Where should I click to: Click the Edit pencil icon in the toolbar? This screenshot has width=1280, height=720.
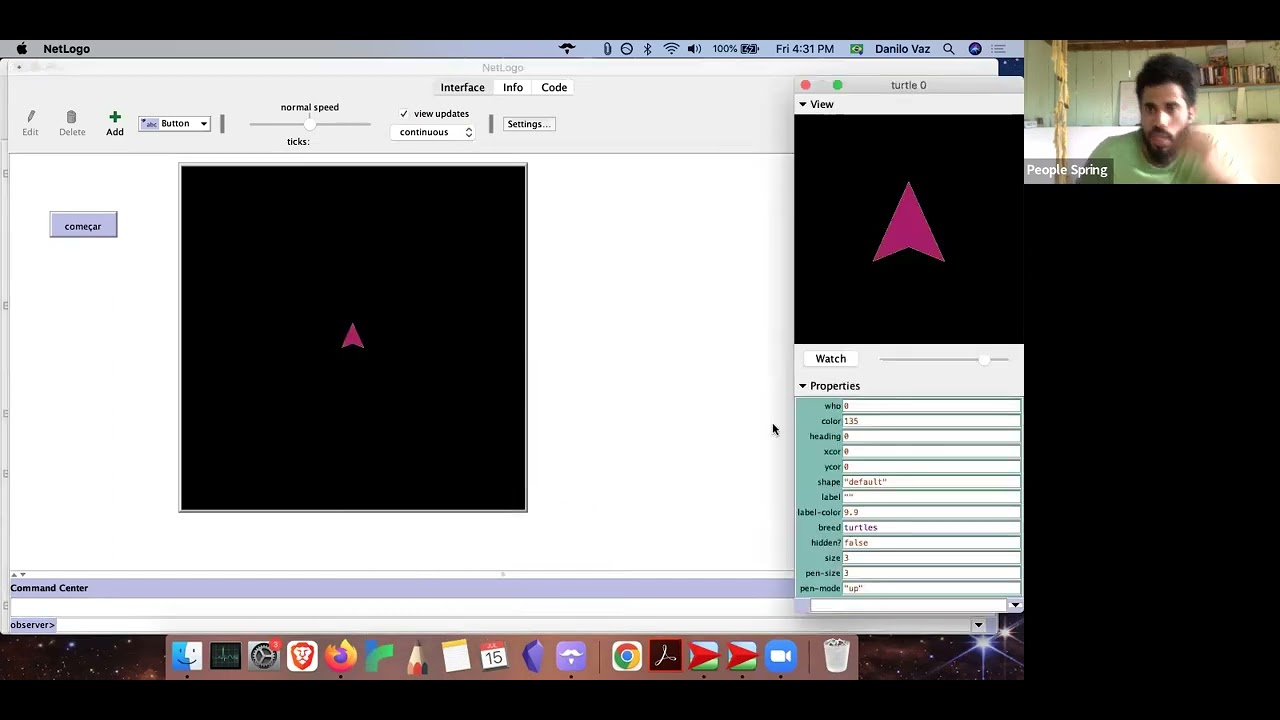[30, 117]
